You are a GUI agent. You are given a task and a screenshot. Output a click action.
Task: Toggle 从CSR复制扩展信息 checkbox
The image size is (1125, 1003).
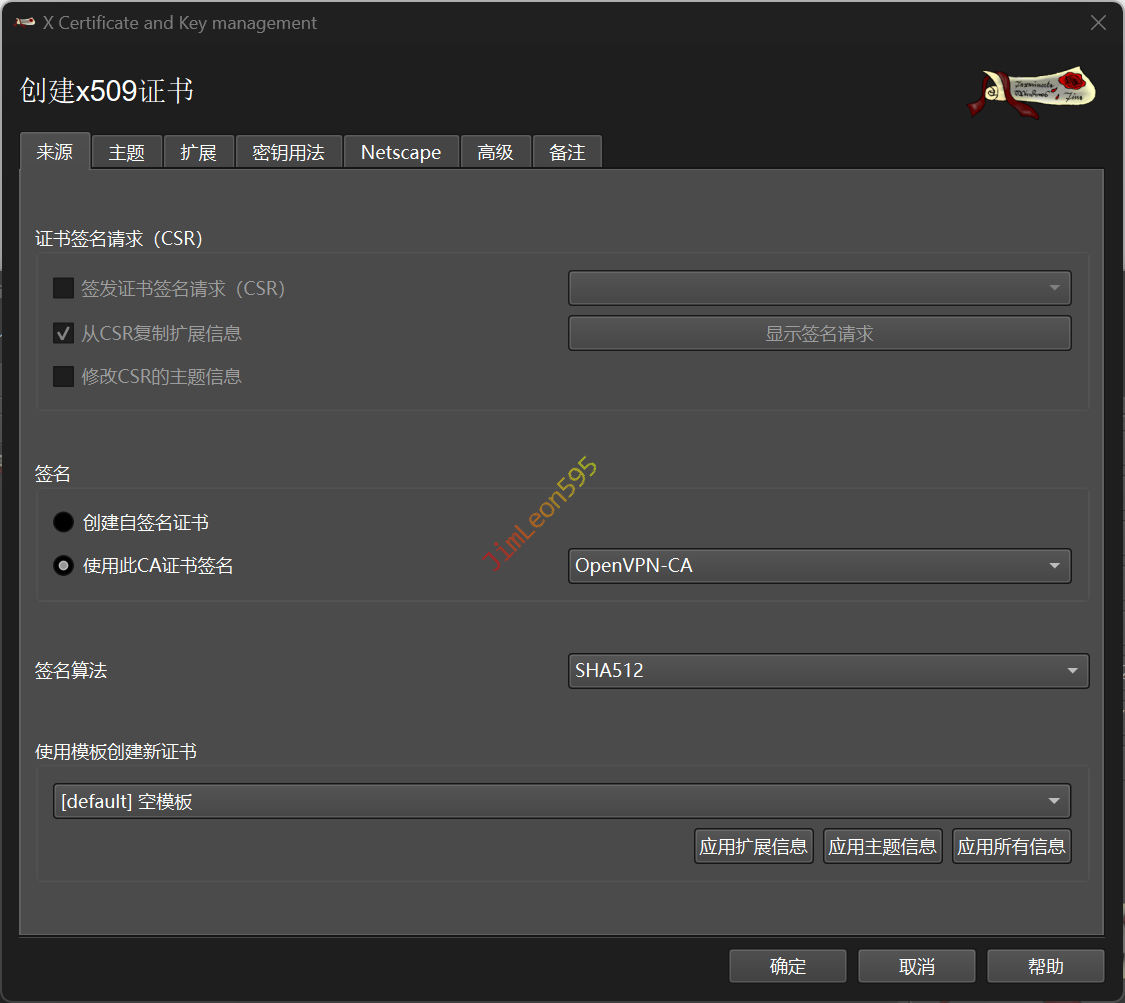(64, 333)
